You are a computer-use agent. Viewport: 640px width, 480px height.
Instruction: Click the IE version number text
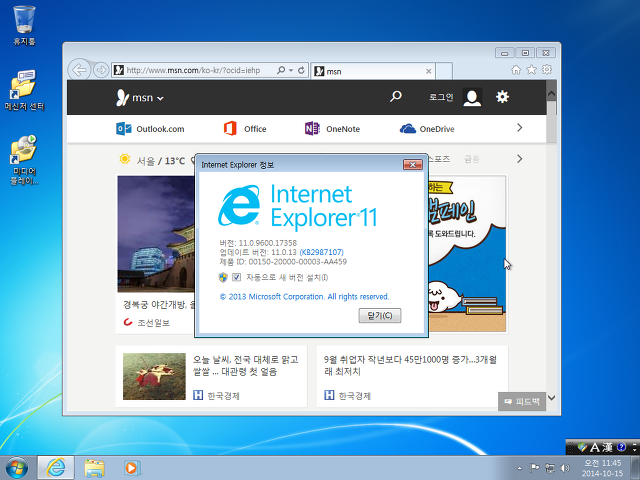[258, 243]
